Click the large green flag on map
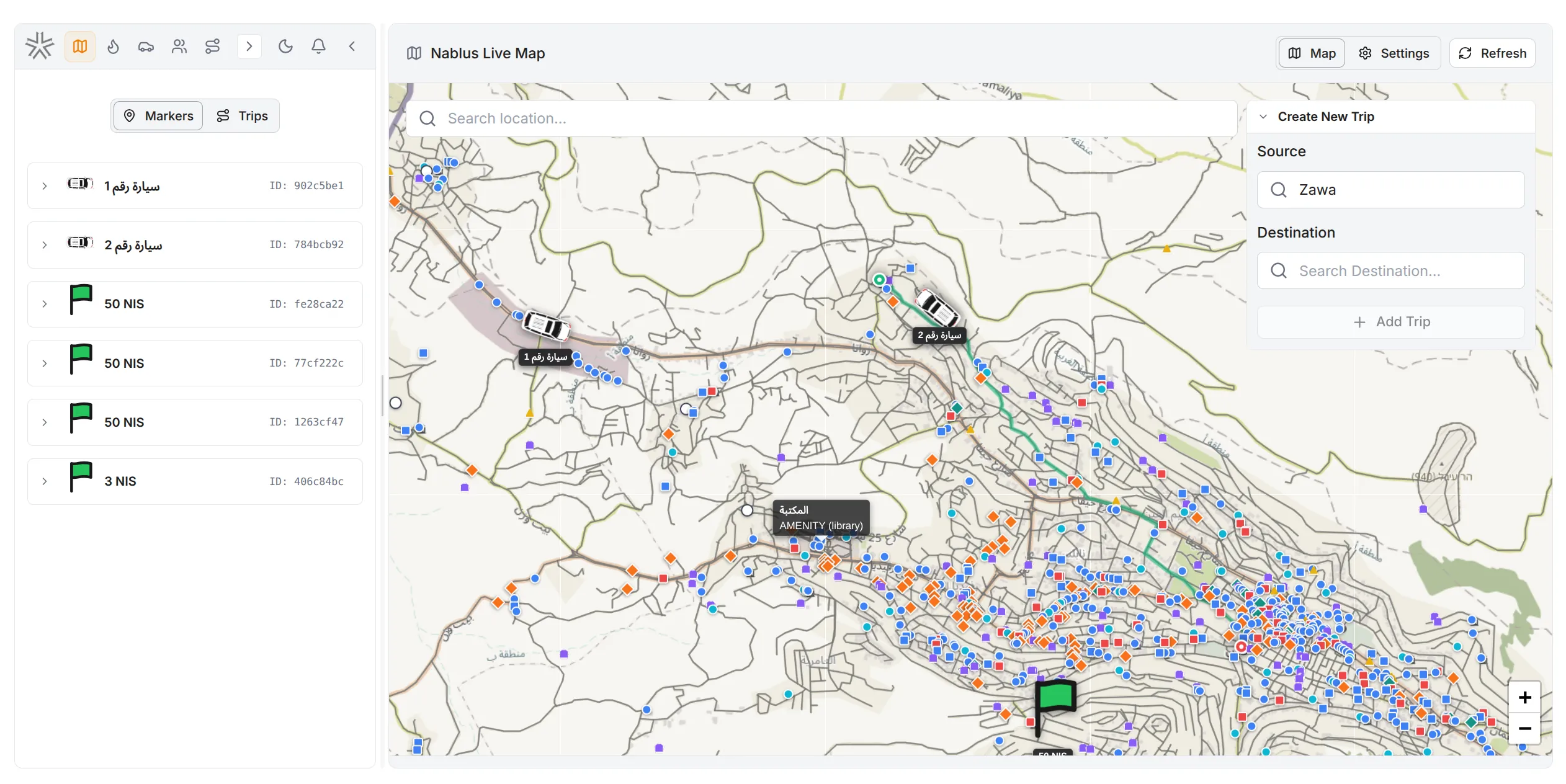The image size is (1566, 784). click(1054, 707)
